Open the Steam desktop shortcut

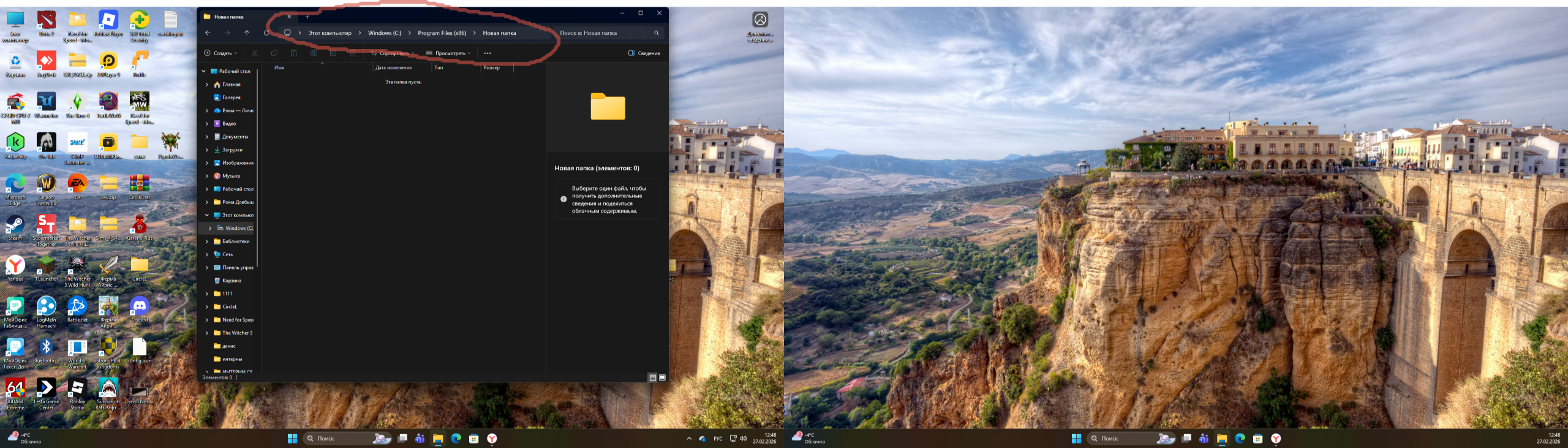click(15, 226)
